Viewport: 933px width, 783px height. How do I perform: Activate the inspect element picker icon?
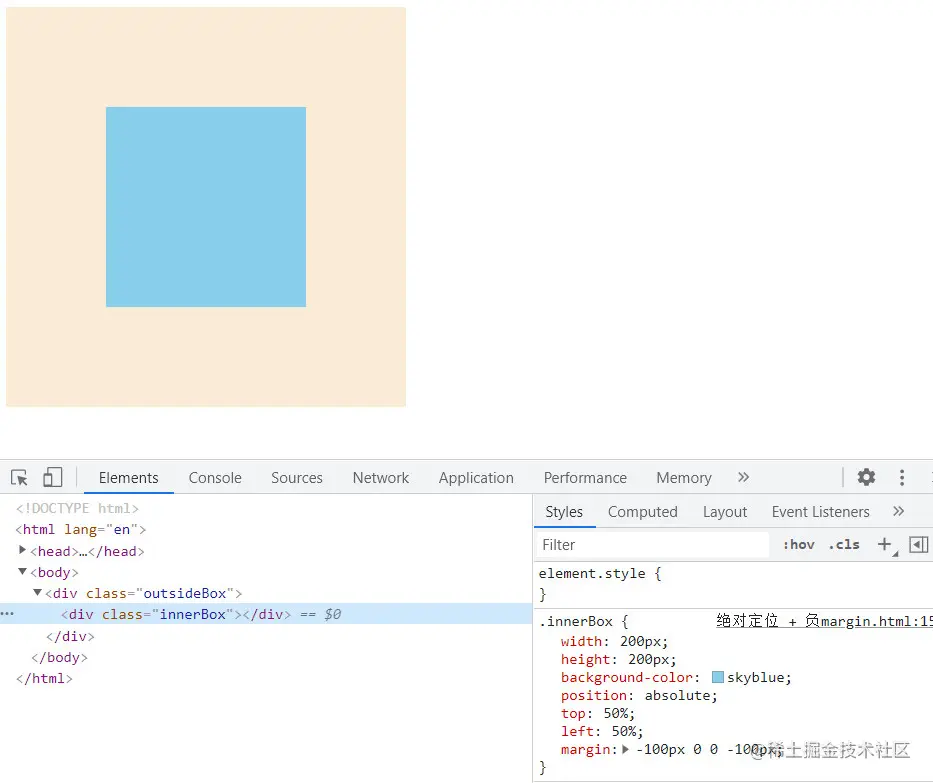coord(19,478)
